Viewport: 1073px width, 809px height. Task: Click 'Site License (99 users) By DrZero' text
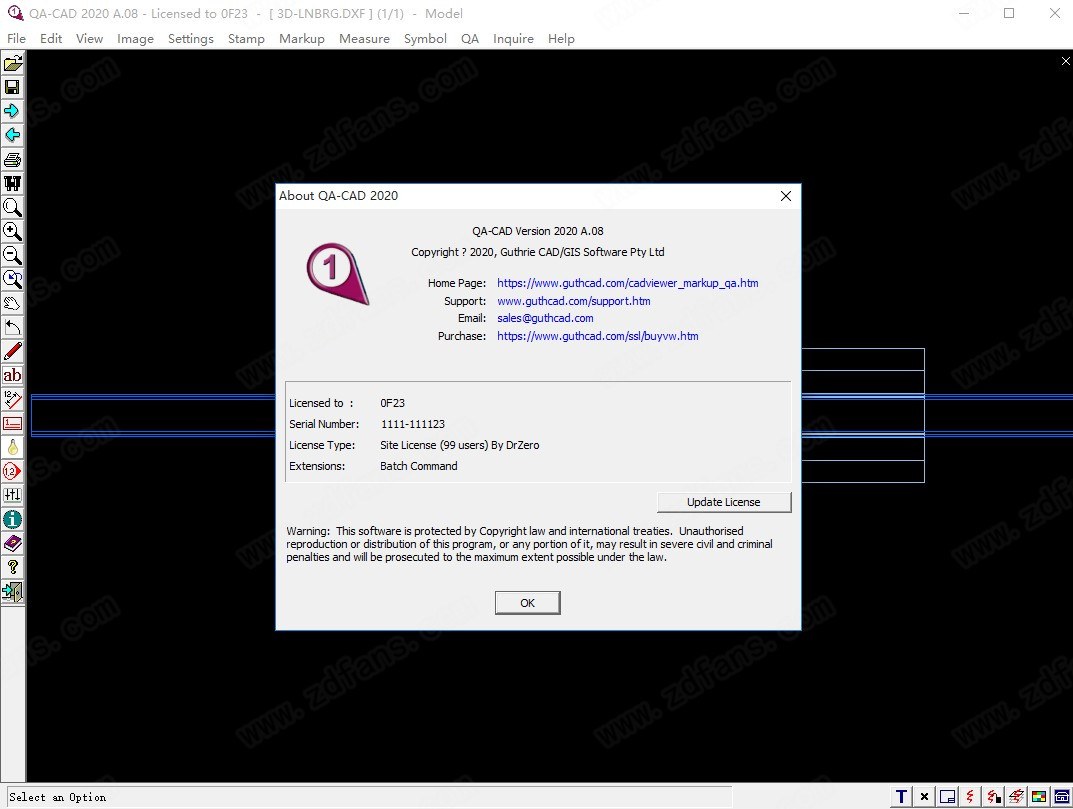(460, 446)
